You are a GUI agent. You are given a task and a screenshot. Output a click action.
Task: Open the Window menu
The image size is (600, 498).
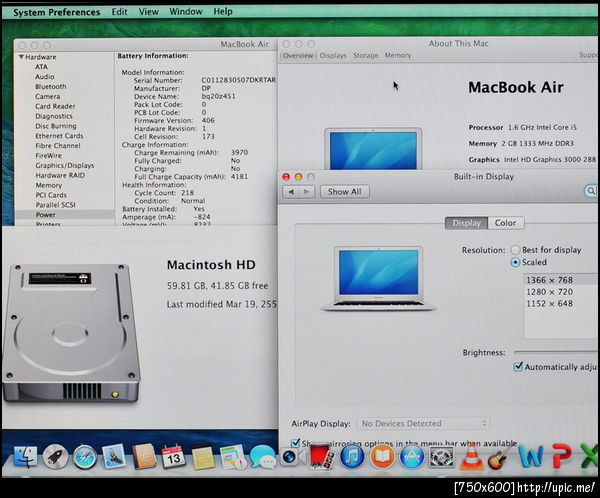click(186, 11)
